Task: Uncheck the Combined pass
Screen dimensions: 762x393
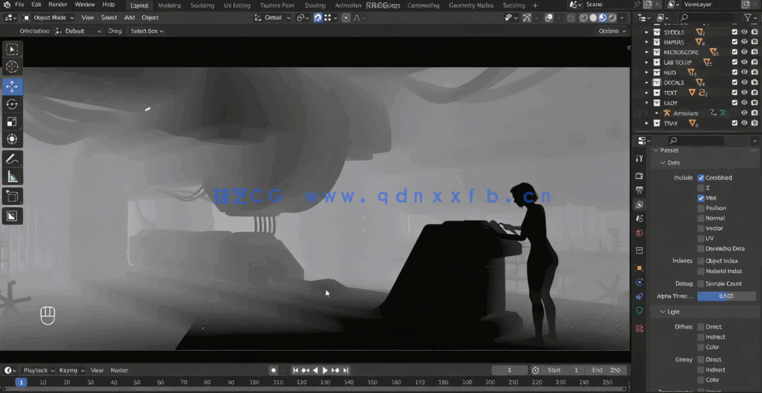Action: pos(701,178)
